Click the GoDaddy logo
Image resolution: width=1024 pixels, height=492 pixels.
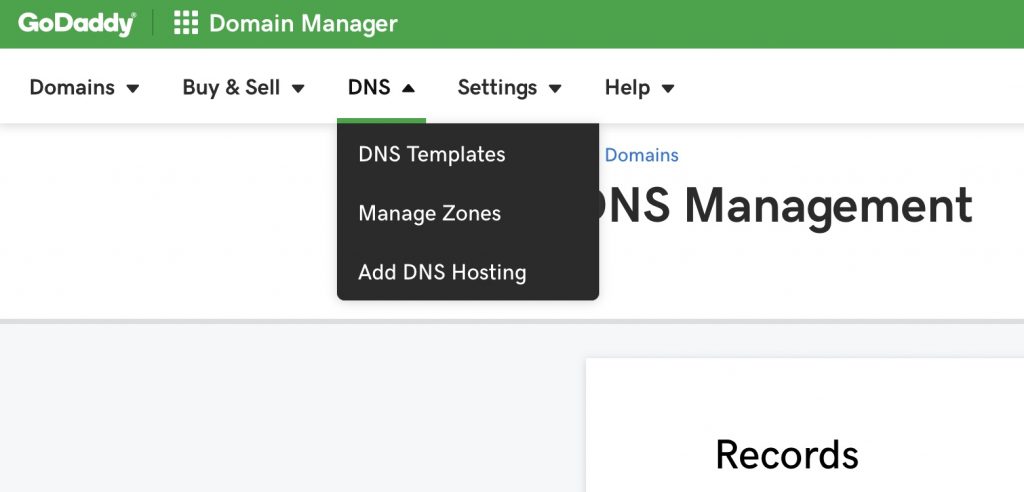click(x=76, y=24)
